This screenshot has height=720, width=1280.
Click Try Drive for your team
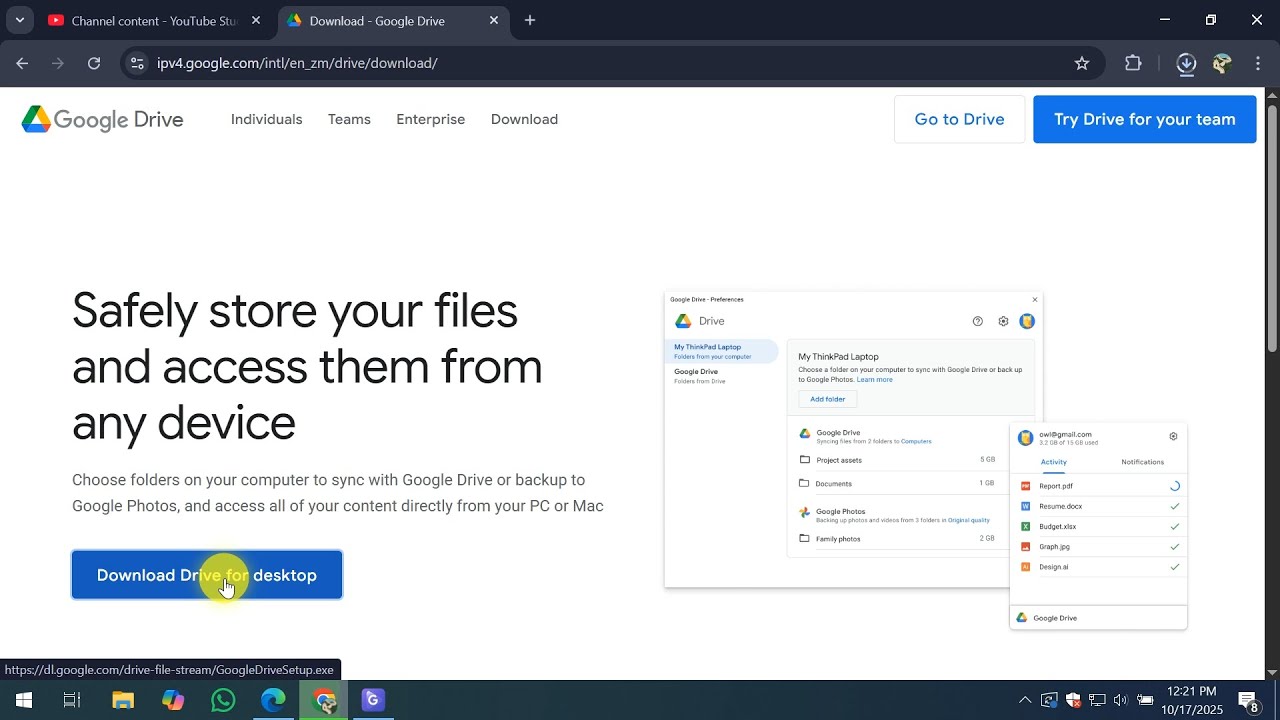tap(1145, 119)
